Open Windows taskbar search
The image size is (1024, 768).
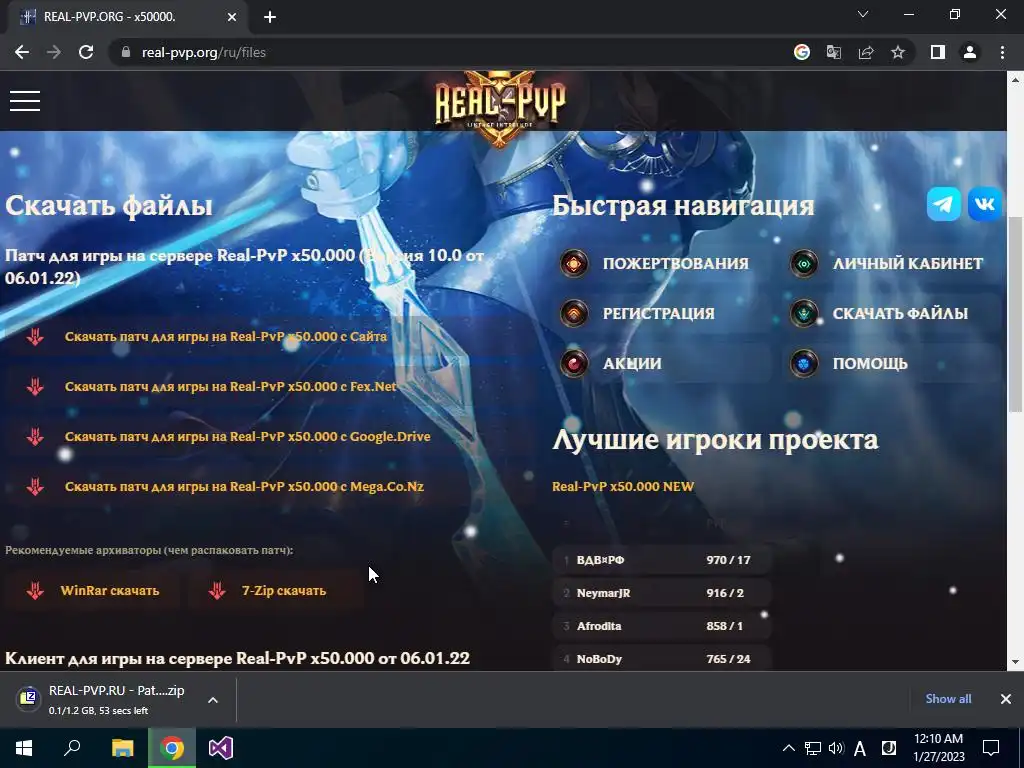(72, 748)
